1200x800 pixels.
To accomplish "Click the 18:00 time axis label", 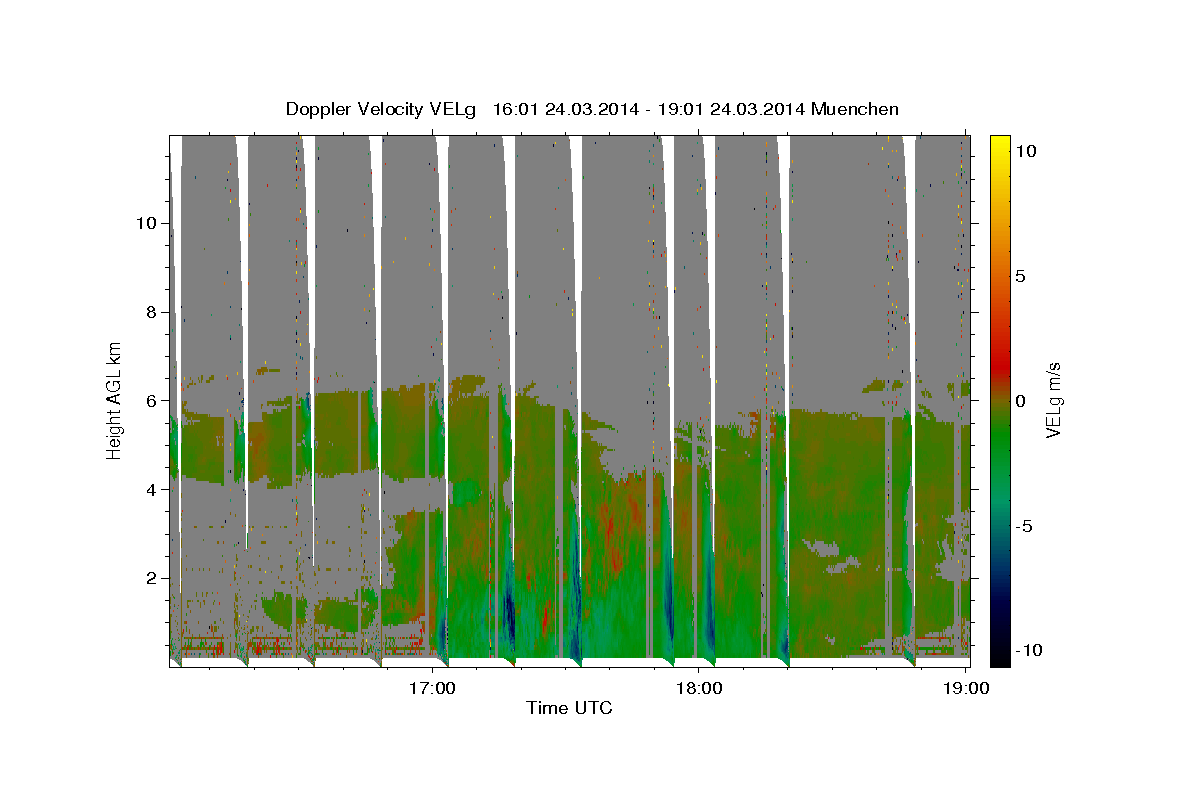I will click(699, 688).
